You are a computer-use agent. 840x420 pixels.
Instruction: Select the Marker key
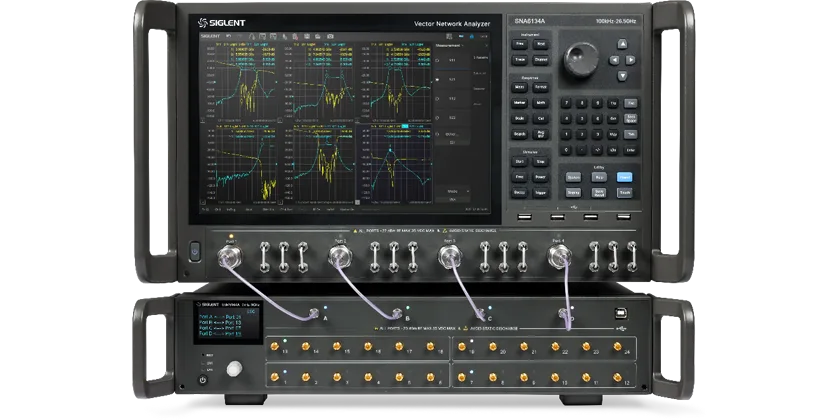[519, 103]
